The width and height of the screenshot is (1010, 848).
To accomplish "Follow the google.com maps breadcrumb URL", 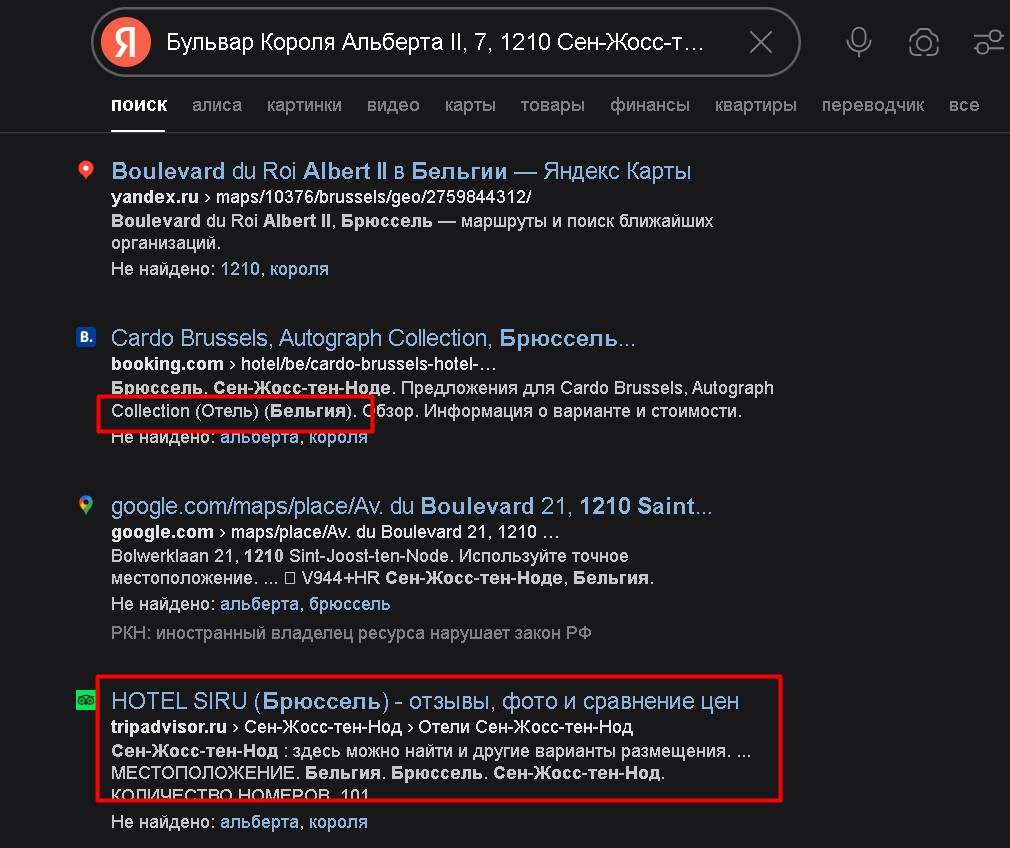I will point(335,532).
